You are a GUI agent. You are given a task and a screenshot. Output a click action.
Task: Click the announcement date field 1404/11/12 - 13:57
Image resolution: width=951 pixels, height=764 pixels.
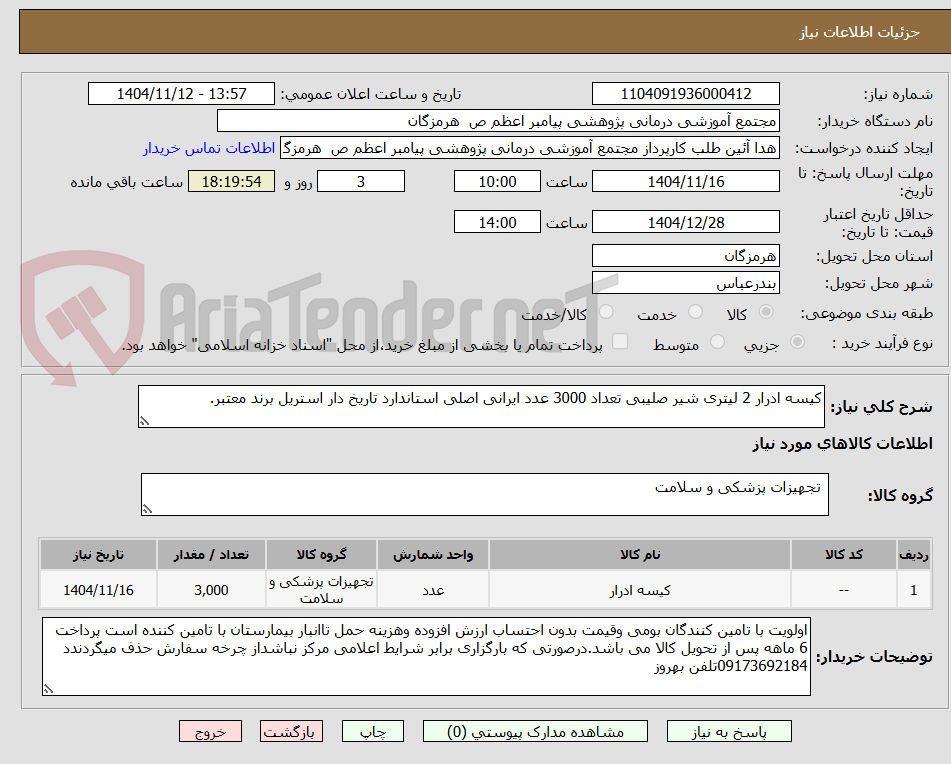tap(181, 94)
